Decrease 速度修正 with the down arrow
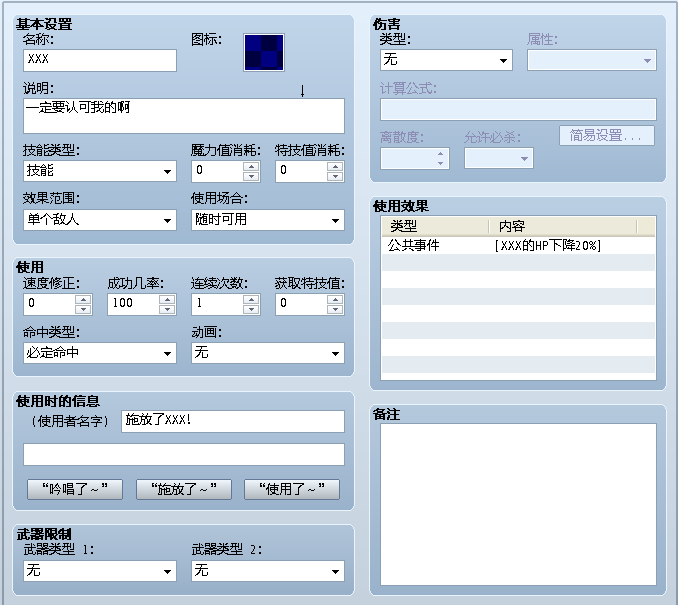Screen dimensions: 678x605 83,309
